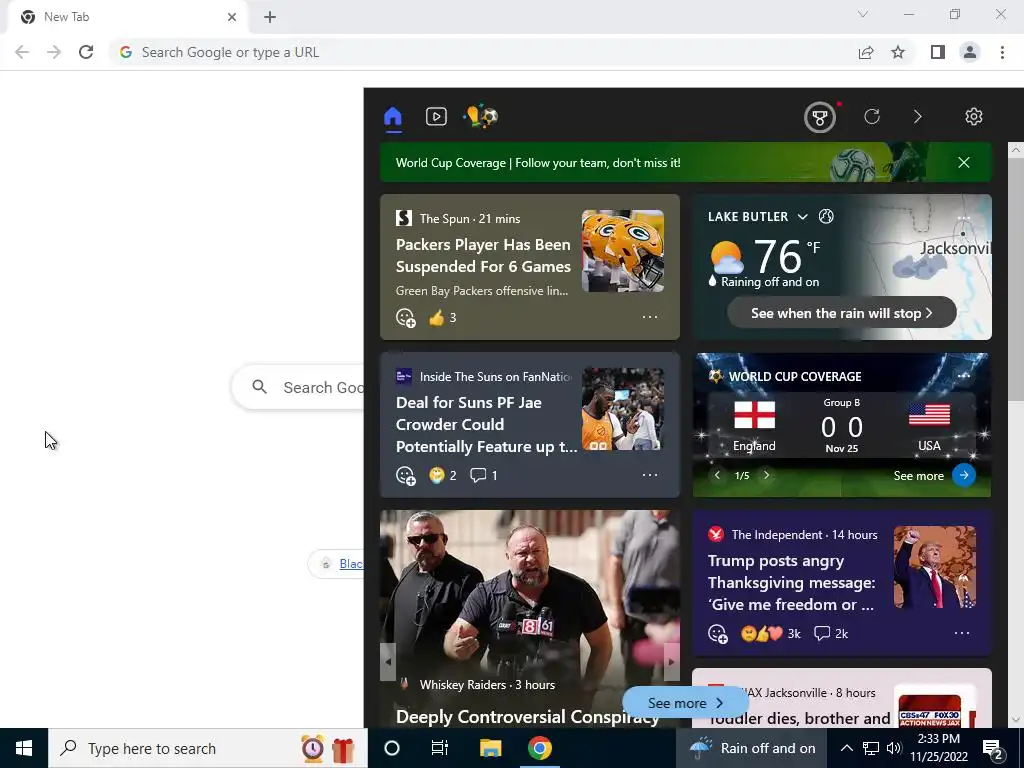This screenshot has height=768, width=1024.
Task: Open Chrome profile avatar menu
Action: pyautogui.click(x=970, y=52)
